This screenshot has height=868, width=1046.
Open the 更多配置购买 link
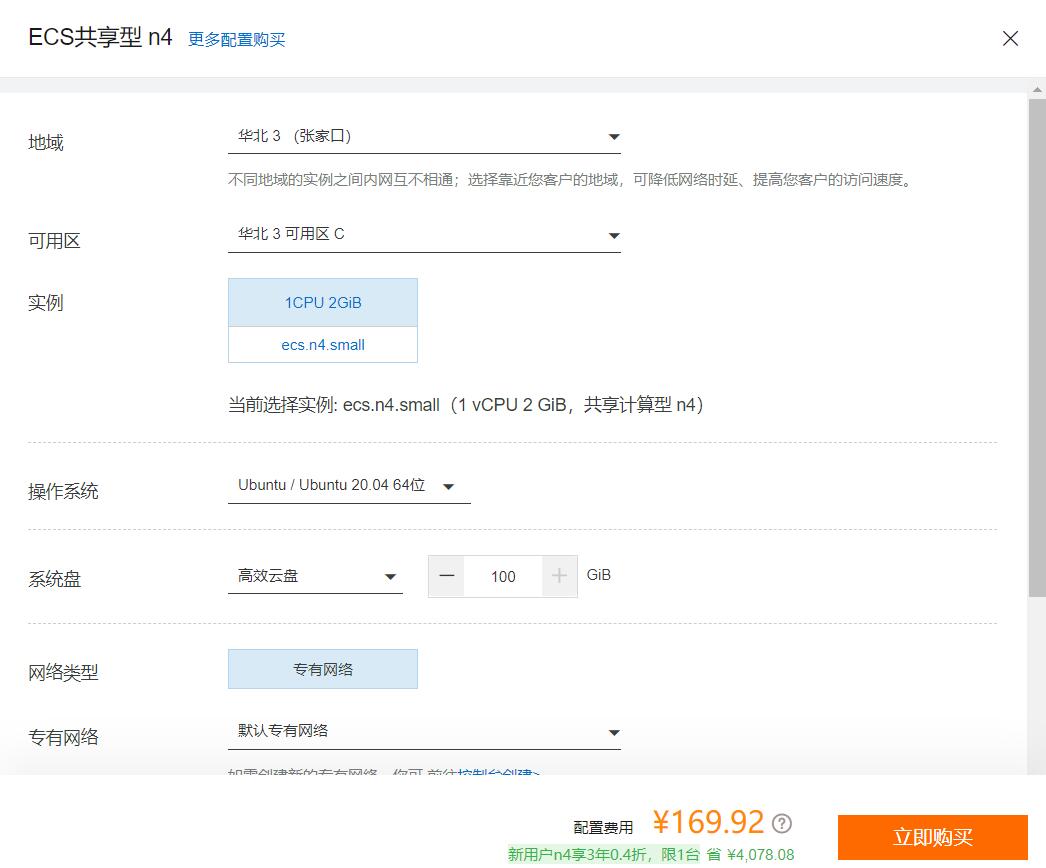click(x=236, y=39)
